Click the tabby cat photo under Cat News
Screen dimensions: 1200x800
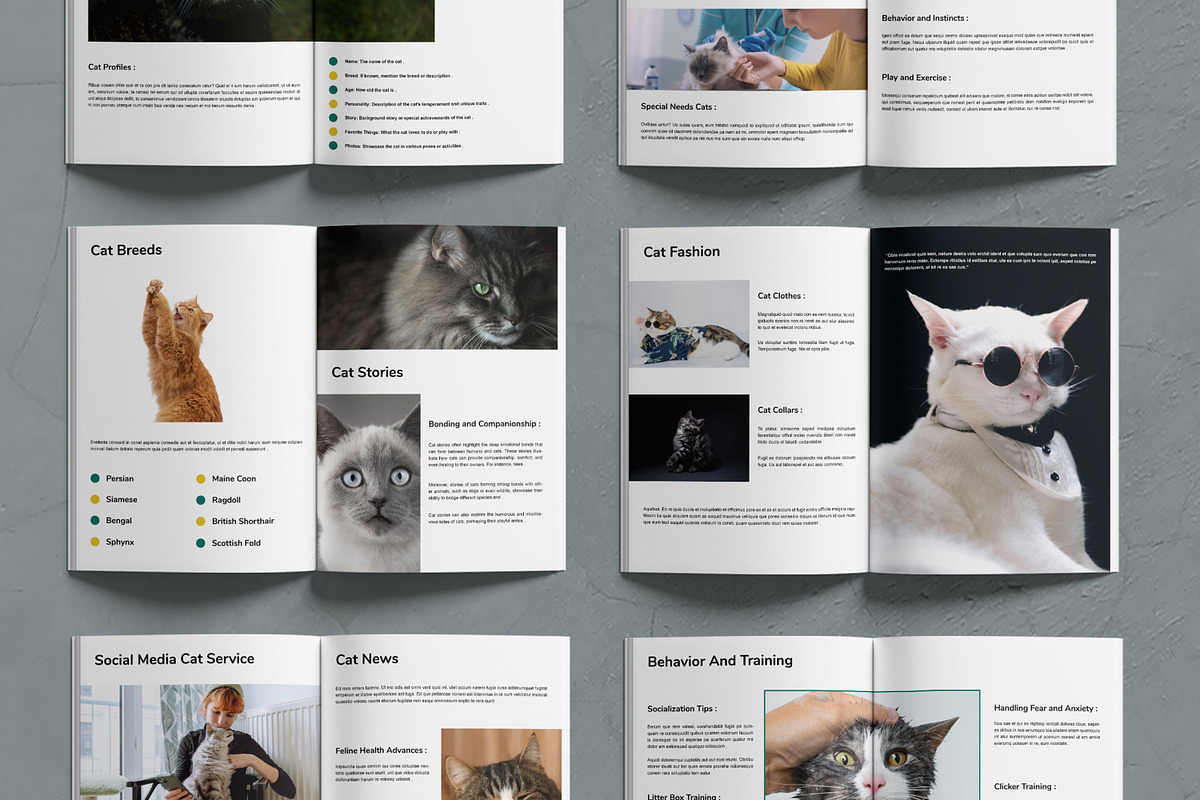501,764
